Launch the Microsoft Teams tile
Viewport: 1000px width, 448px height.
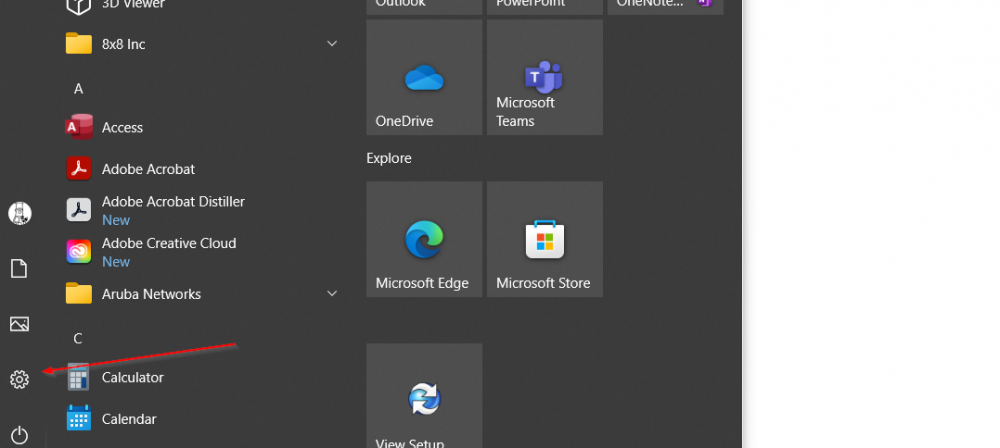coord(545,77)
